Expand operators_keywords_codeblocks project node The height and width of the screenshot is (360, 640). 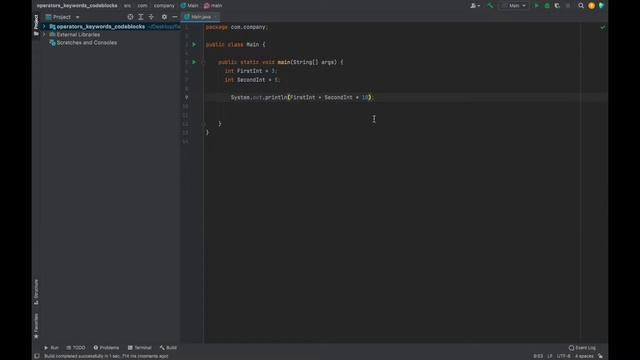(44, 27)
